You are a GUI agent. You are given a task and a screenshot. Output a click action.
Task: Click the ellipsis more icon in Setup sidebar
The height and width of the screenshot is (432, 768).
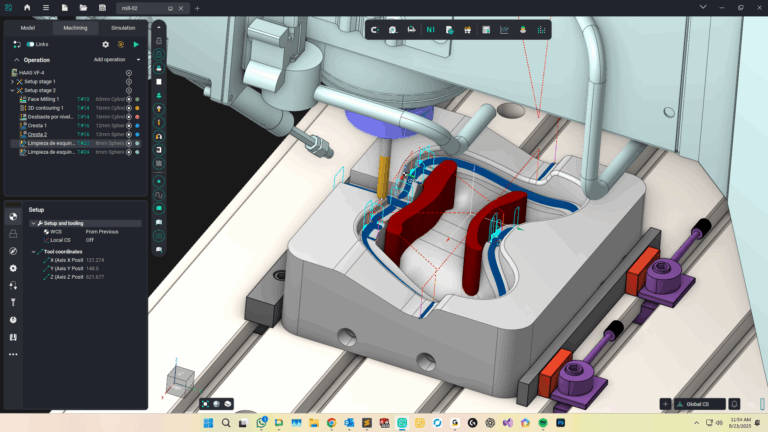click(x=13, y=354)
